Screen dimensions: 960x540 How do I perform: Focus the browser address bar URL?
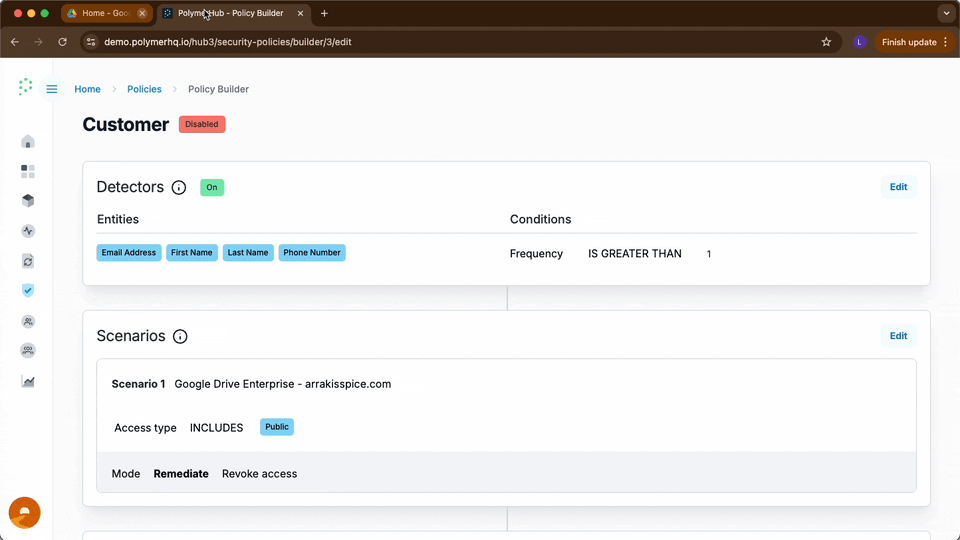228,42
